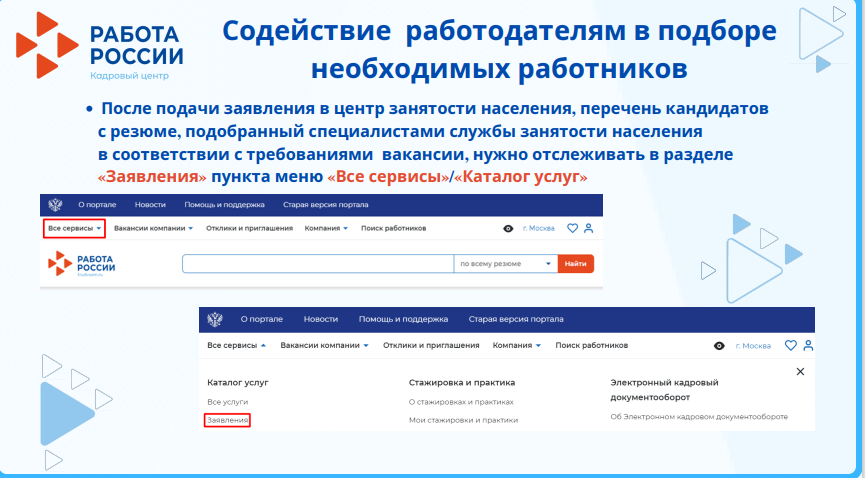Viewport: 866px width, 478px height.
Task: Click the orange Найти search button
Action: (575, 264)
